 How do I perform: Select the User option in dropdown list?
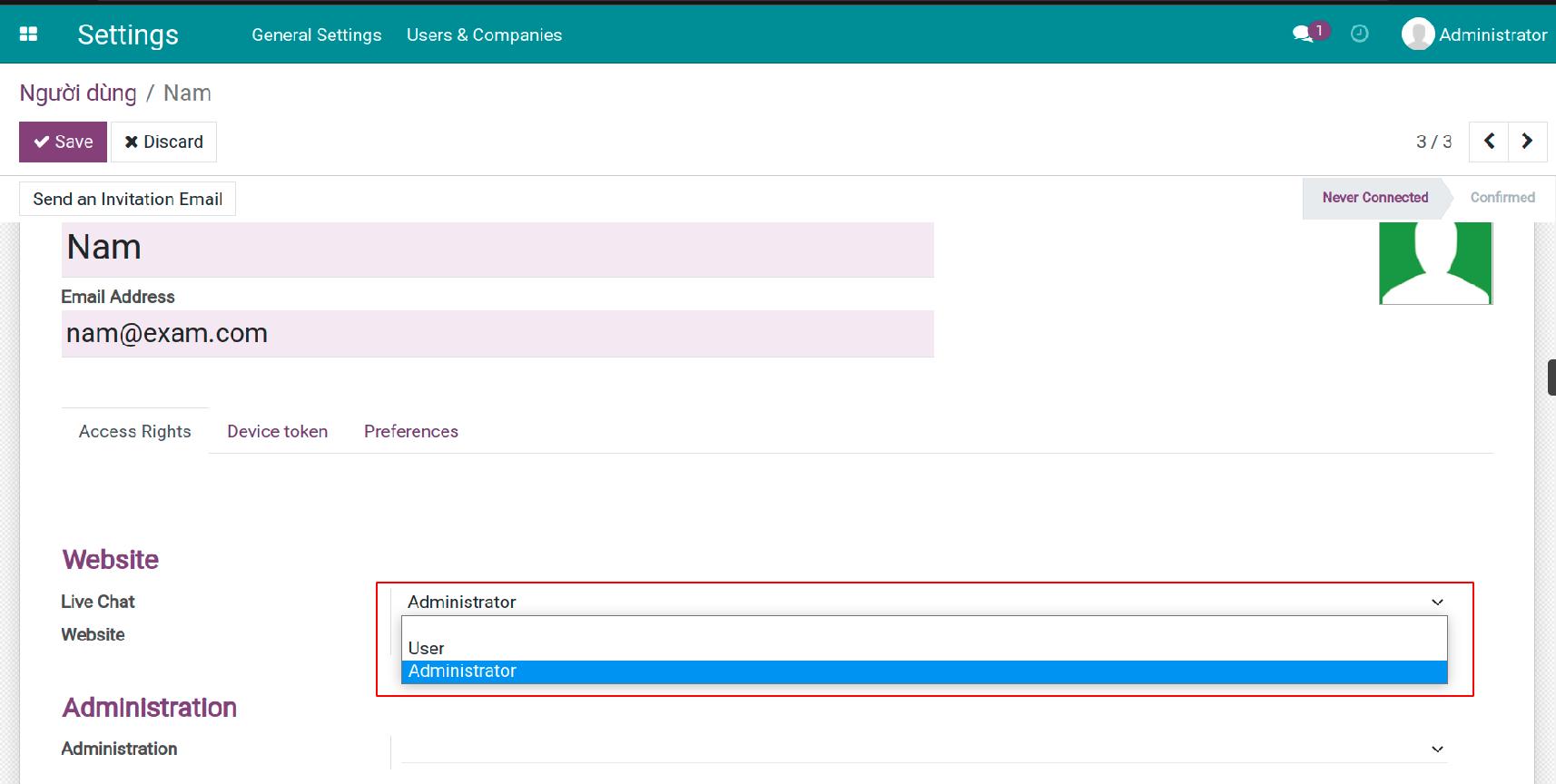pyautogui.click(x=924, y=648)
